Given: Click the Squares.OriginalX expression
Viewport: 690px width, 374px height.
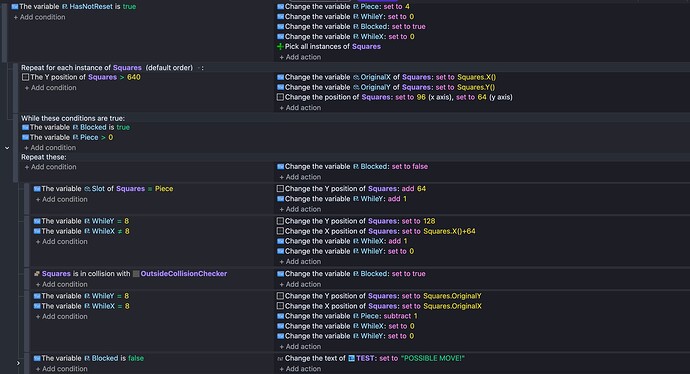Looking at the screenshot, I should [x=452, y=306].
